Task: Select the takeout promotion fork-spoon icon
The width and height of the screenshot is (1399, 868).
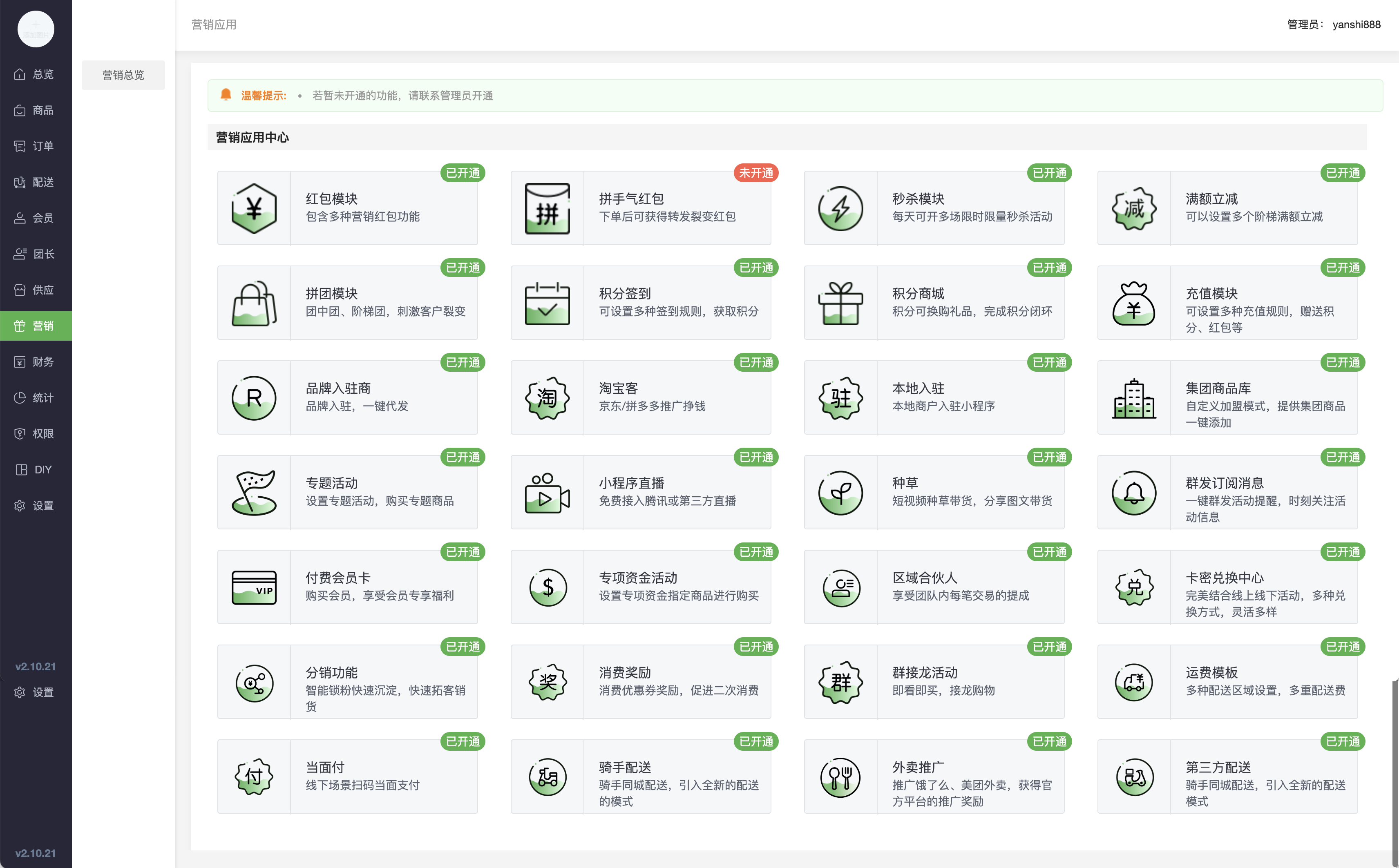Action: pyautogui.click(x=840, y=777)
